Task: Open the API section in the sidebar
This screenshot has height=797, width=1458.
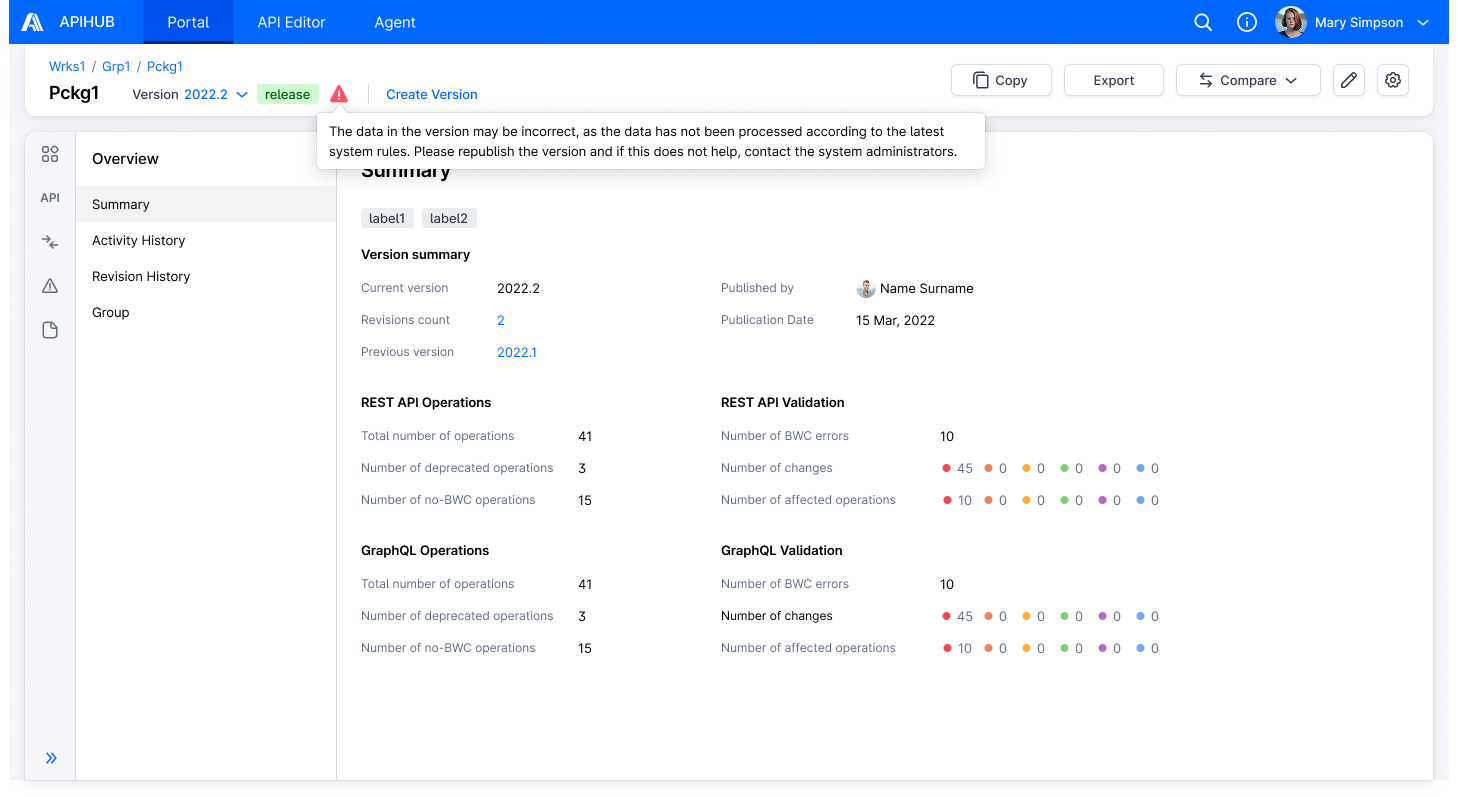Action: 50,198
